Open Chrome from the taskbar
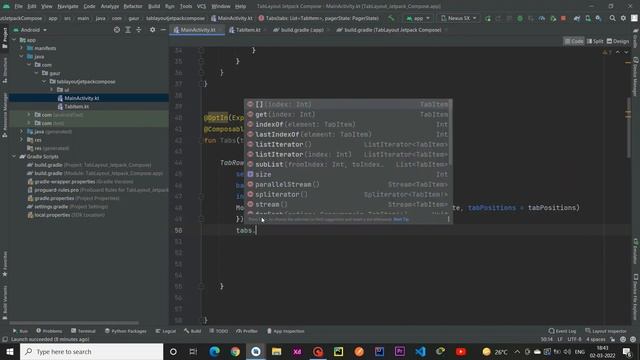This screenshot has height=360, width=640. click(x=235, y=351)
